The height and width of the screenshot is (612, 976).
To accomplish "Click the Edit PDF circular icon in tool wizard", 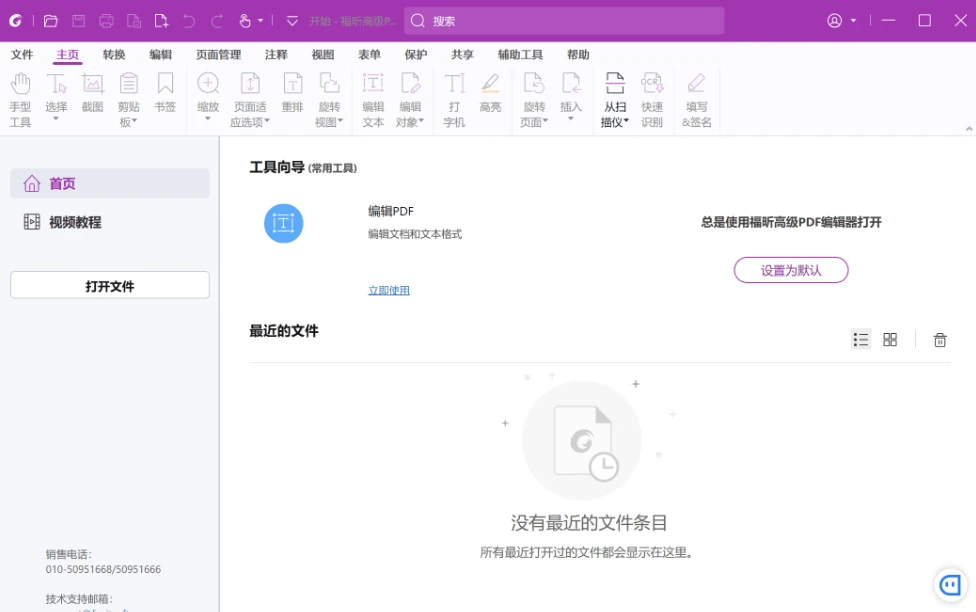I will click(x=283, y=223).
